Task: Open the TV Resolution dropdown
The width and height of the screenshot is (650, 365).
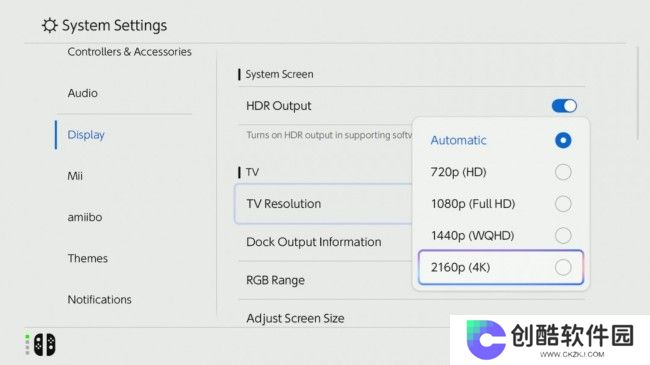Action: coord(323,204)
